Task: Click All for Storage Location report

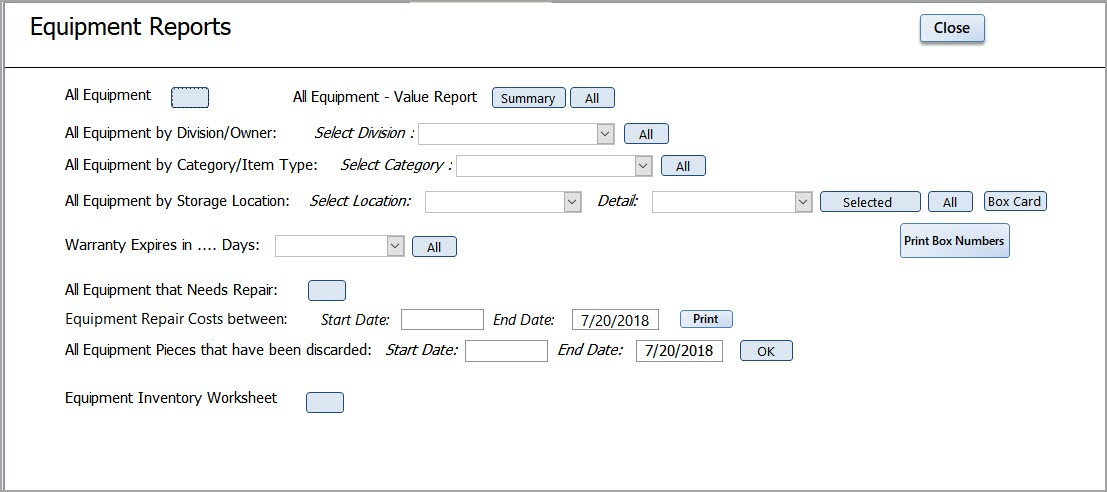Action: click(x=950, y=202)
